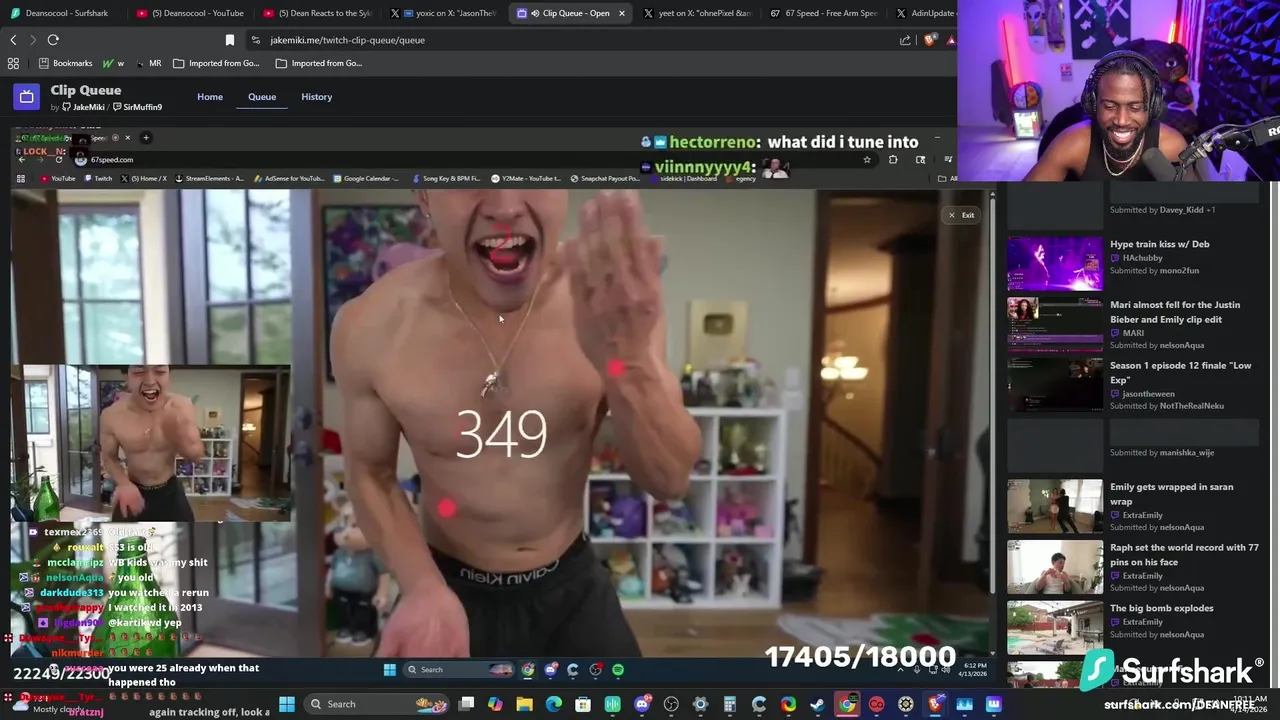Switch to the yoxic on X tab
The height and width of the screenshot is (720, 1280).
pyautogui.click(x=445, y=13)
